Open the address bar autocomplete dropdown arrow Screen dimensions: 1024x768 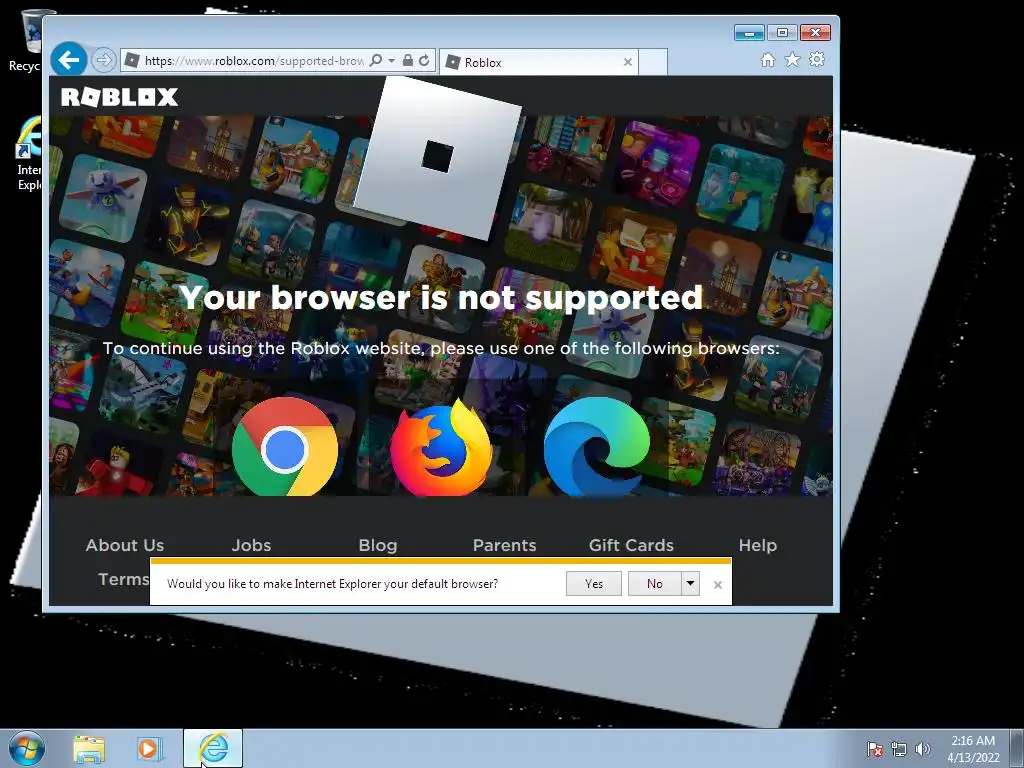(x=391, y=61)
